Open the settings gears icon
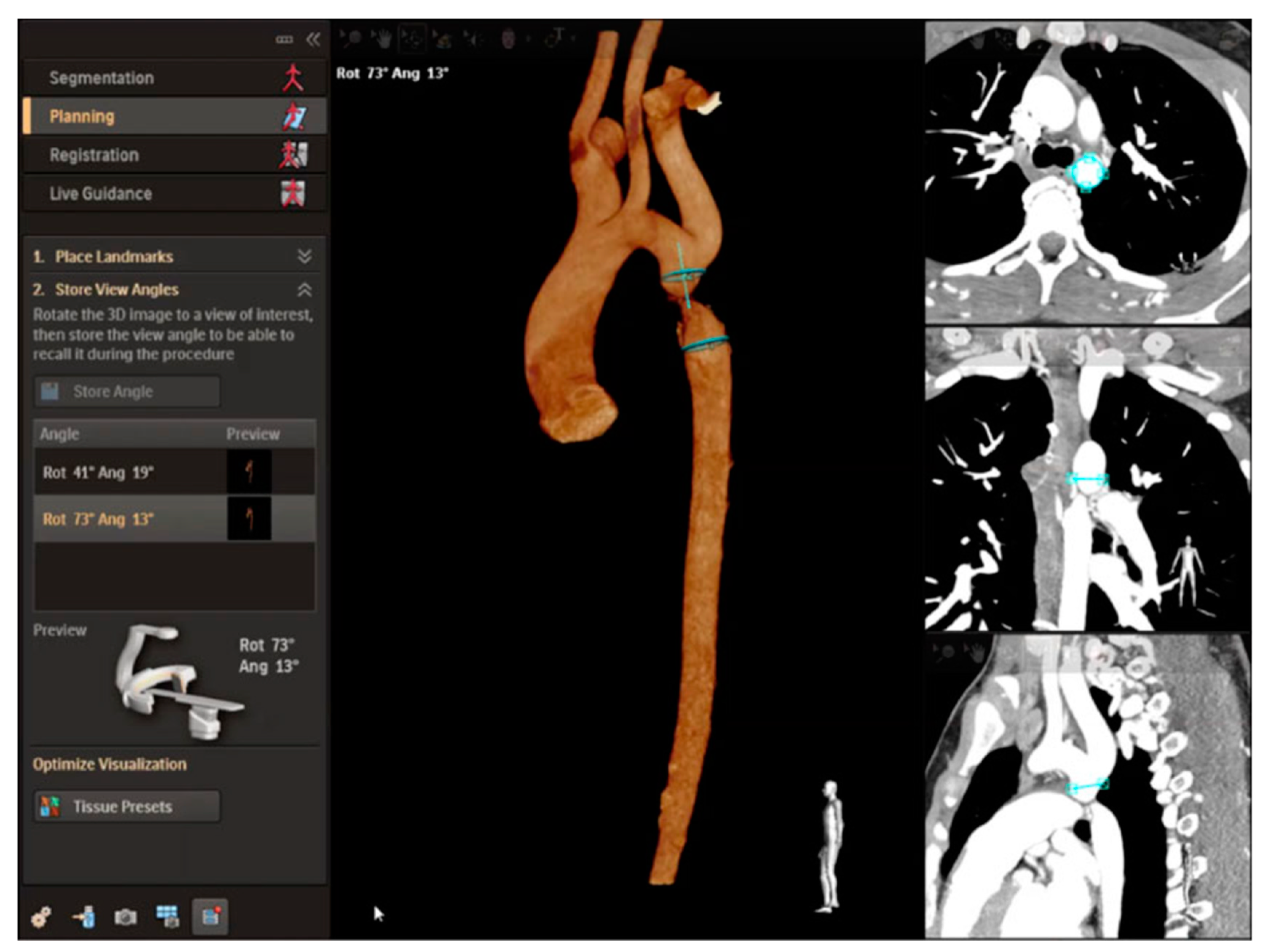The image size is (1263, 952). click(x=41, y=917)
